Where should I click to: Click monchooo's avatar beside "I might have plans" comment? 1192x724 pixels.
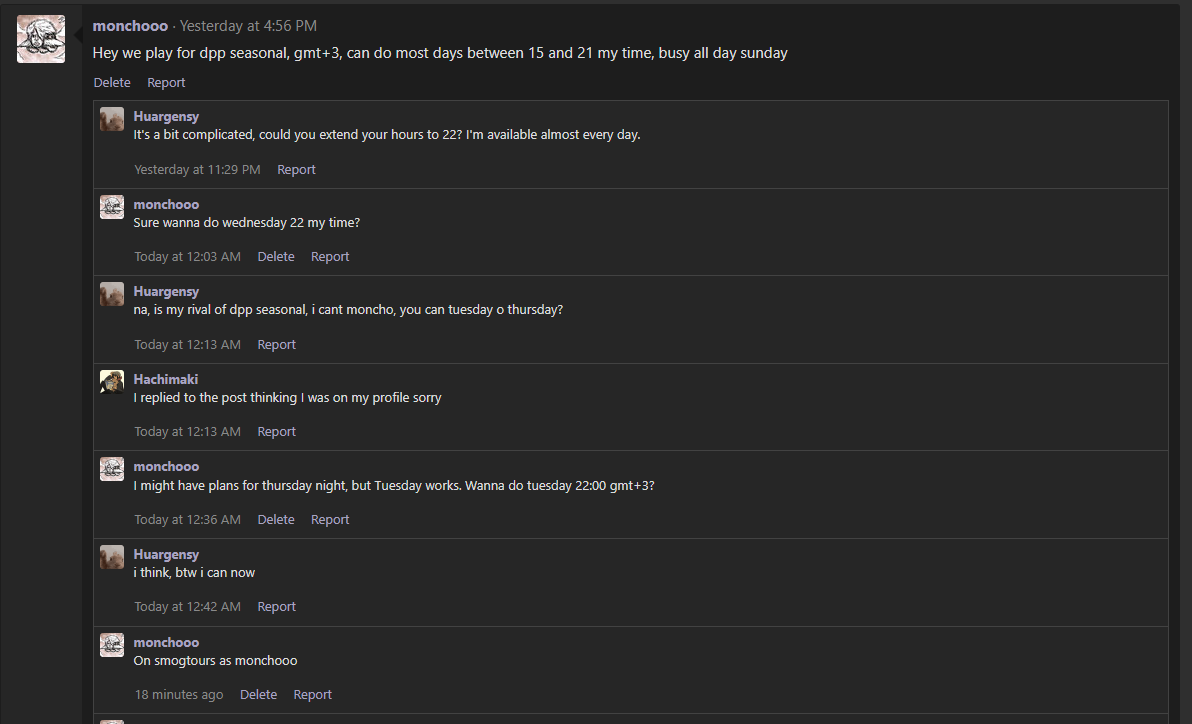coord(112,469)
